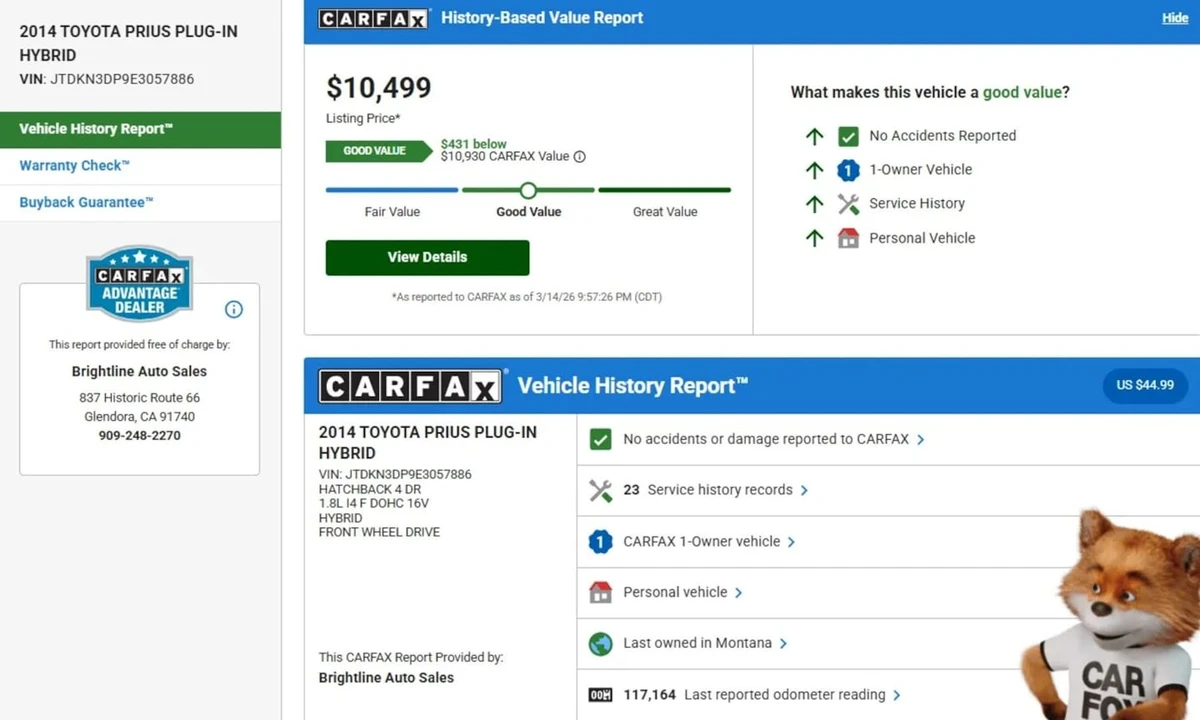Screen dimensions: 1200x720
Task: Click the CARFAX Value info icon
Action: pos(580,156)
